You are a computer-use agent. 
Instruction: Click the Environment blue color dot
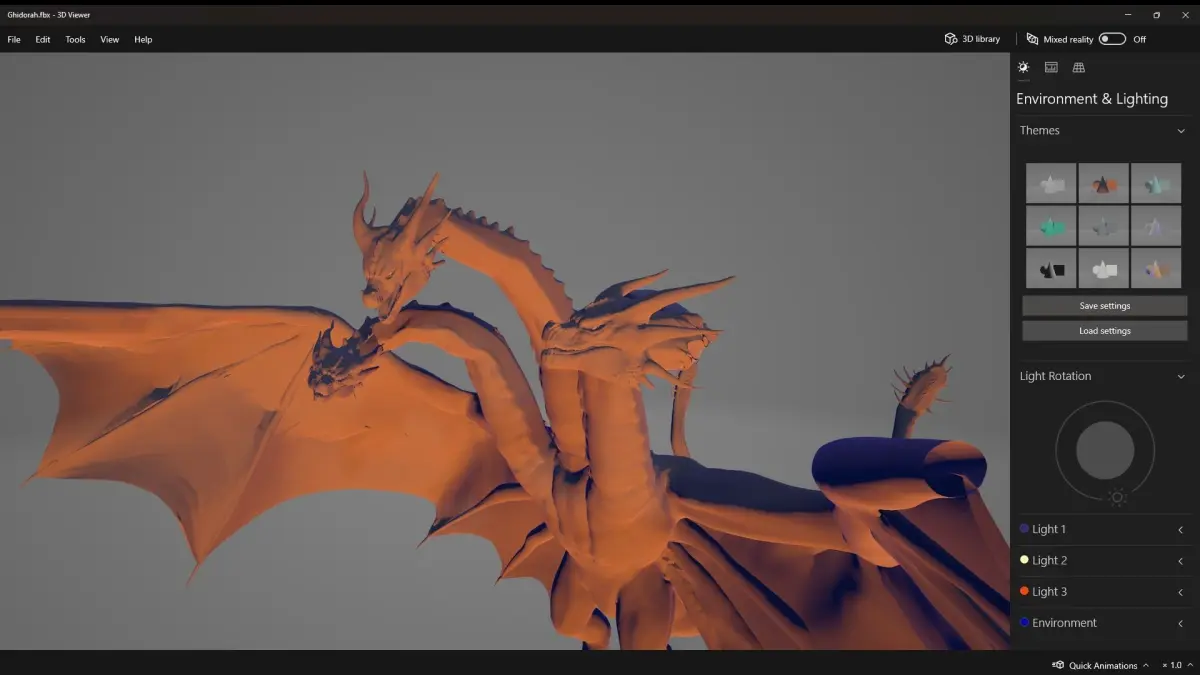pos(1024,622)
